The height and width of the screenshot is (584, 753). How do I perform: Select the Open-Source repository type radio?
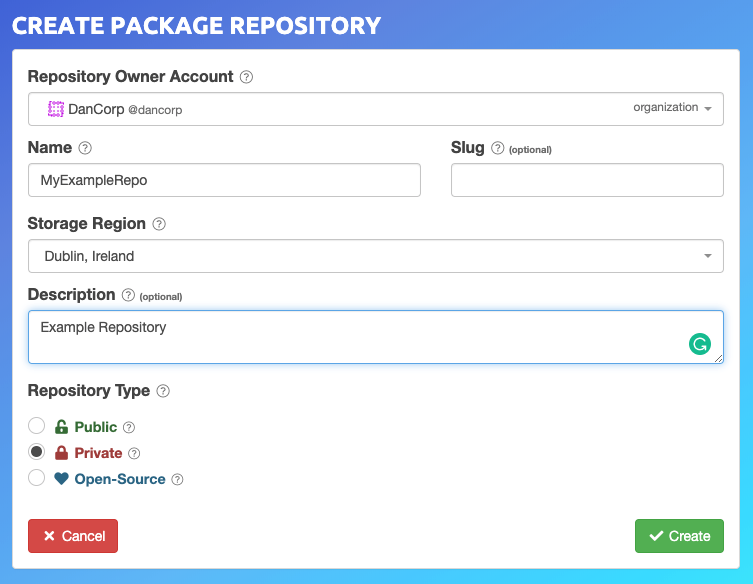click(x=36, y=477)
